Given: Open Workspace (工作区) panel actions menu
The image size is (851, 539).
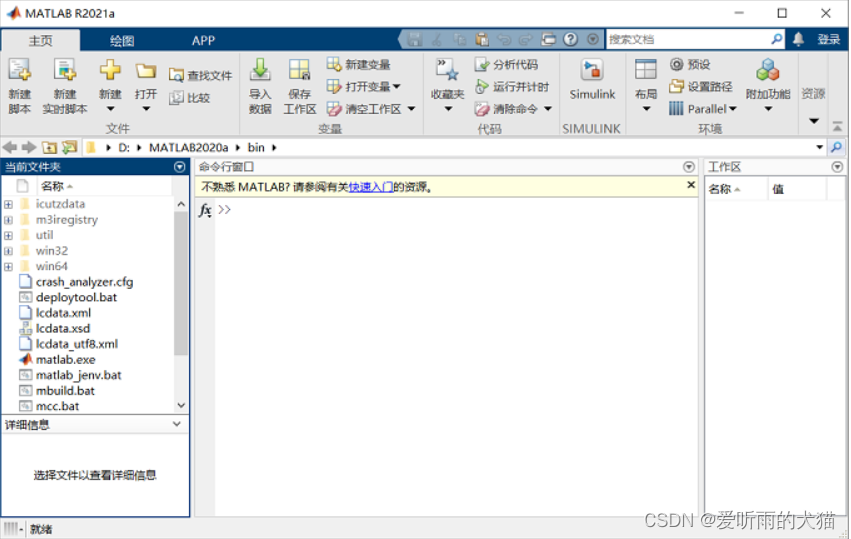Looking at the screenshot, I should 837,167.
